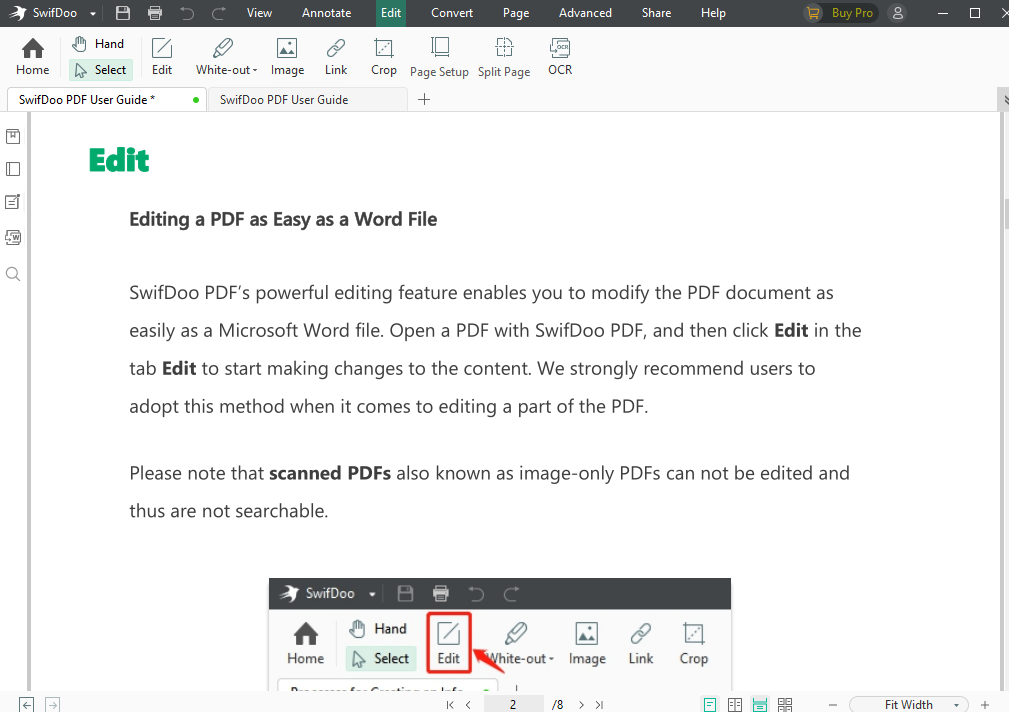
Task: Click the green 'Edit' page heading
Action: point(119,160)
